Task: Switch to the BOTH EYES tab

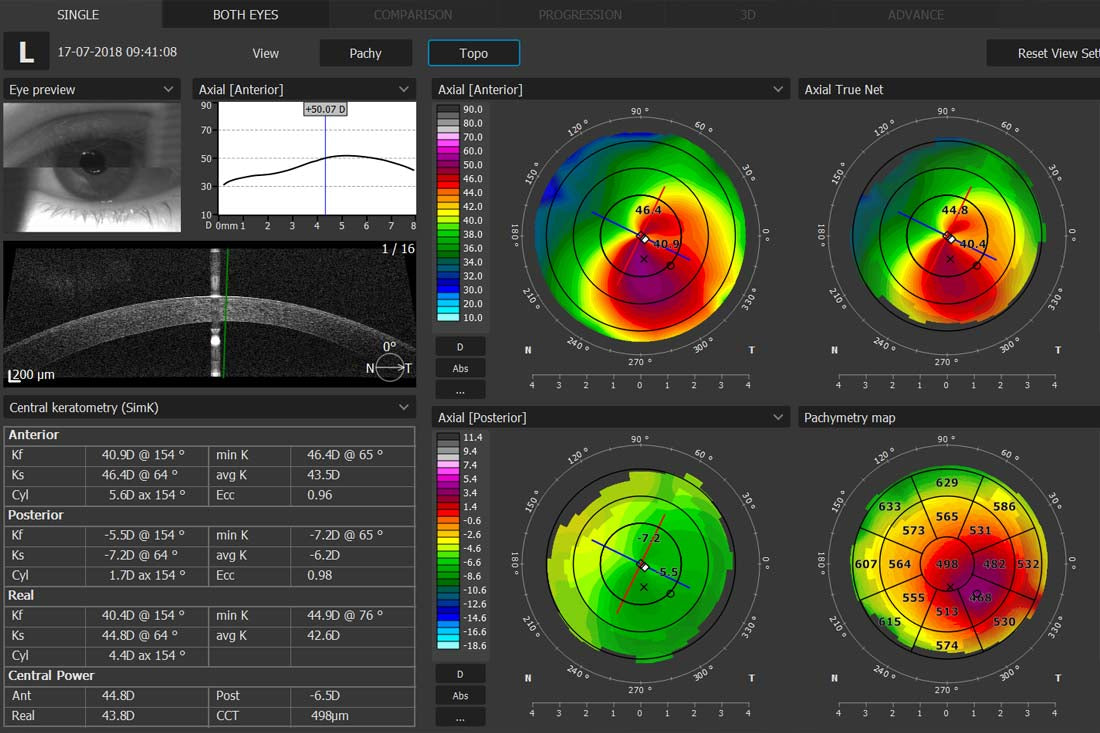Action: (246, 15)
